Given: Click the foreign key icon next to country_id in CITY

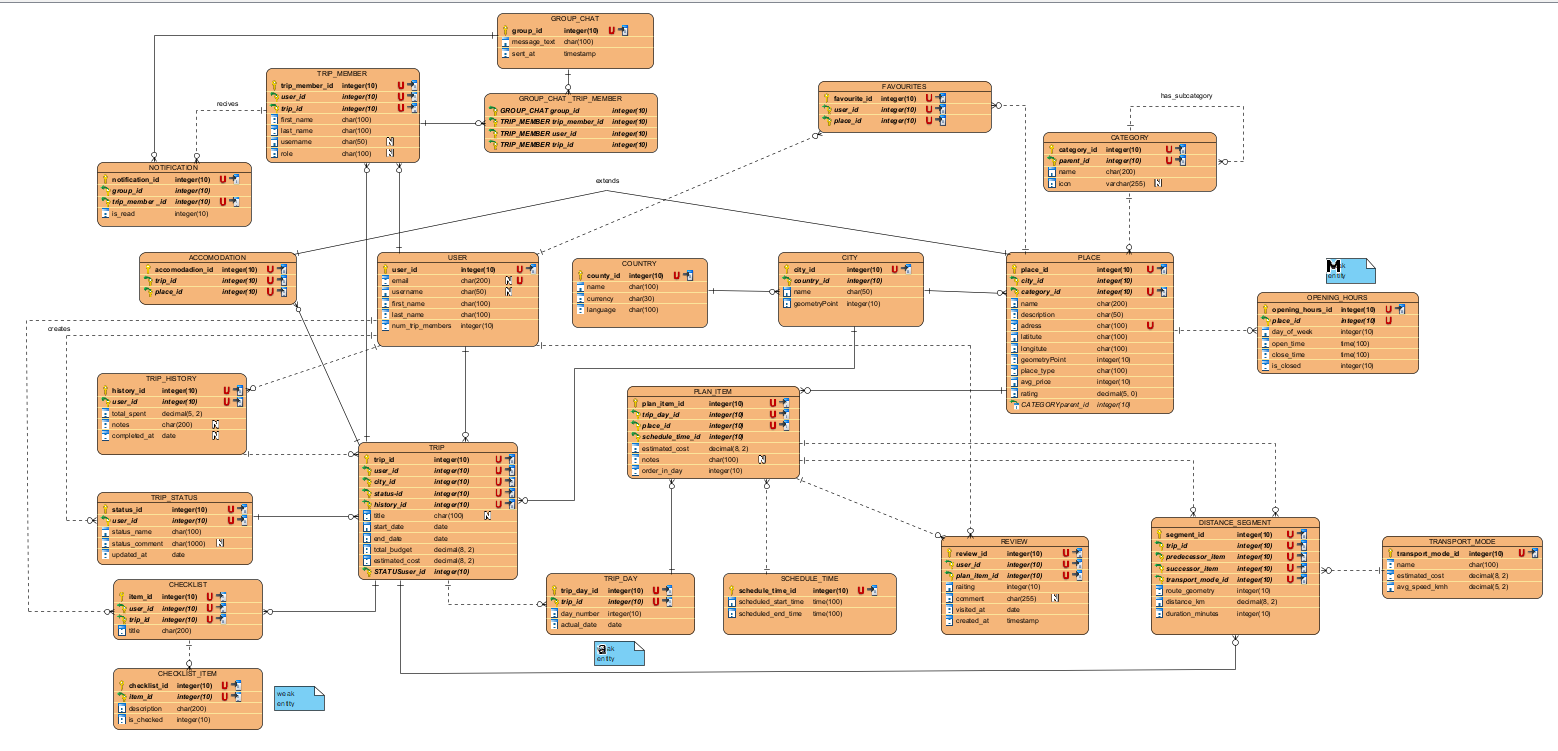Looking at the screenshot, I should click(x=787, y=281).
